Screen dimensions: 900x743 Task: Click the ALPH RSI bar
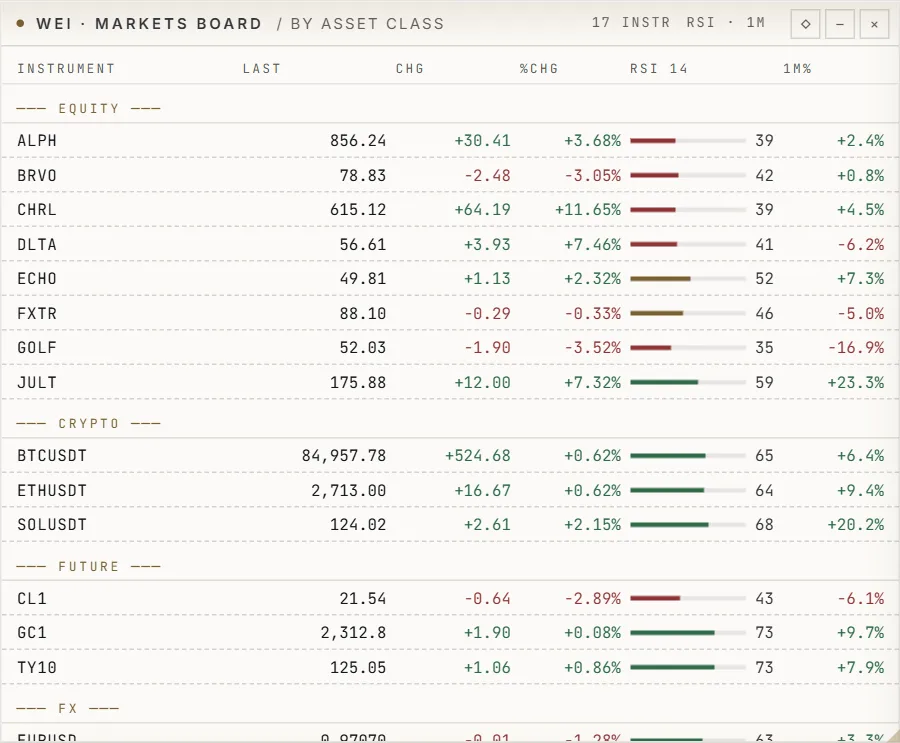click(688, 141)
